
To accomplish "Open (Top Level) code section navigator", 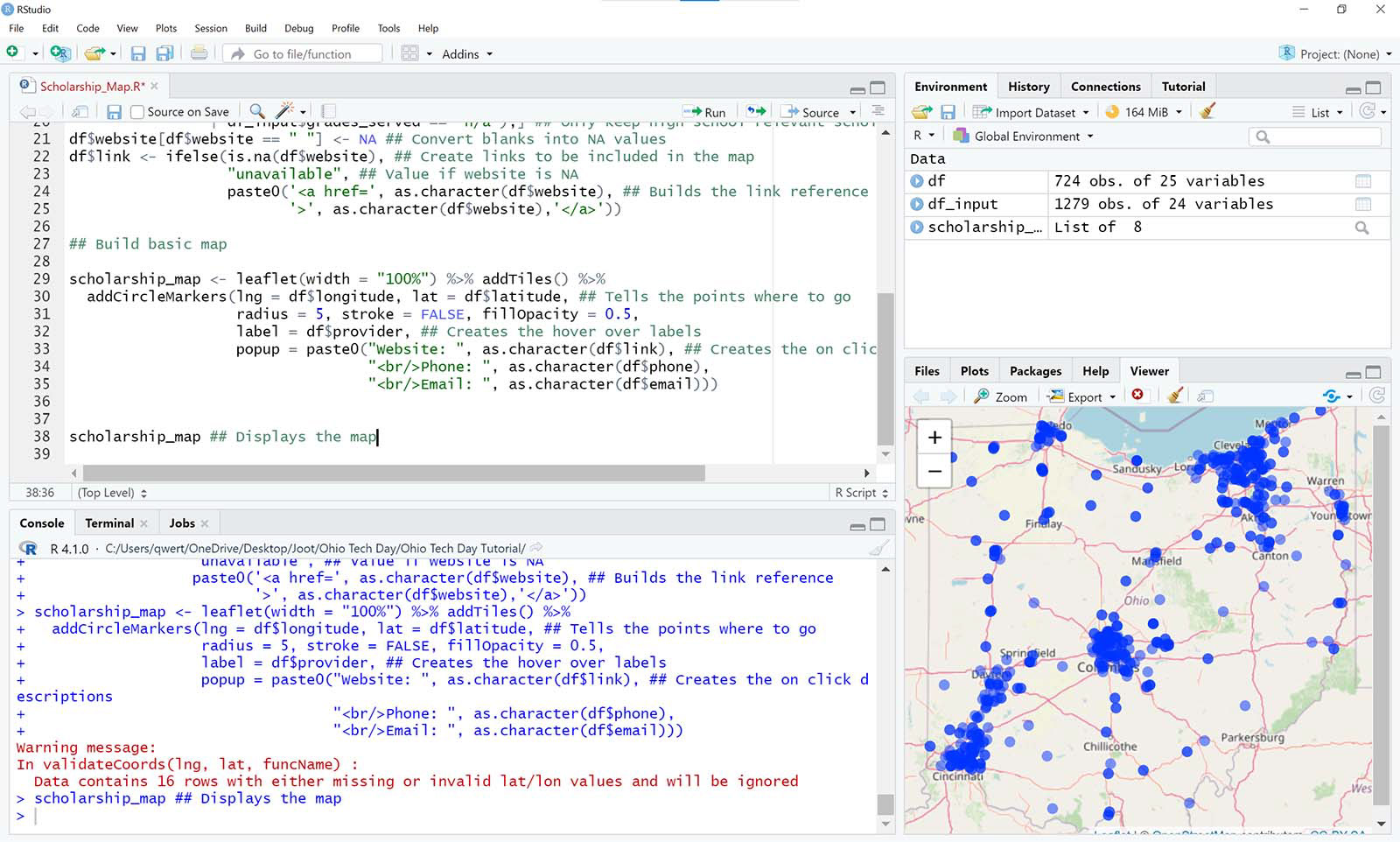I will 112,493.
